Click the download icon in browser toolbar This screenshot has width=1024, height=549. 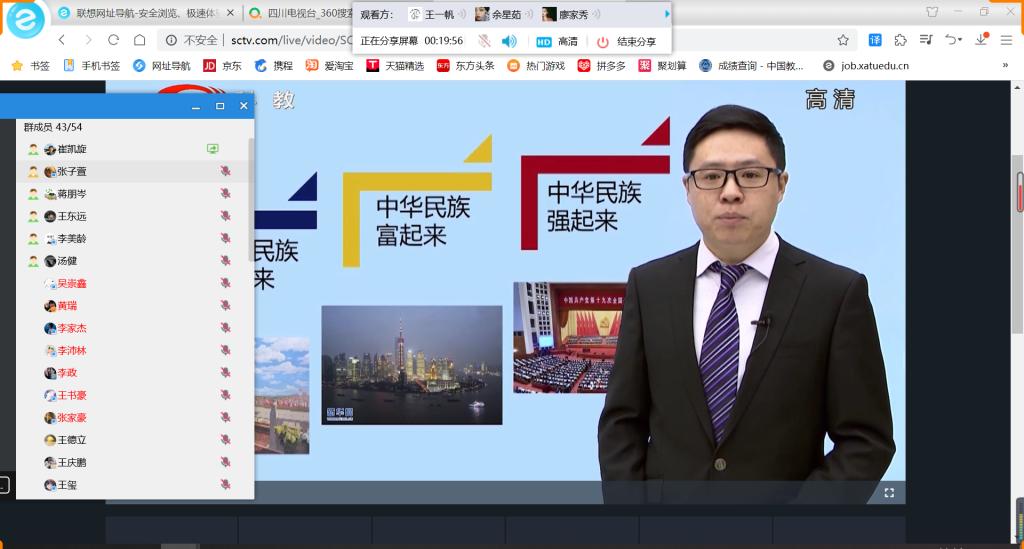(981, 40)
